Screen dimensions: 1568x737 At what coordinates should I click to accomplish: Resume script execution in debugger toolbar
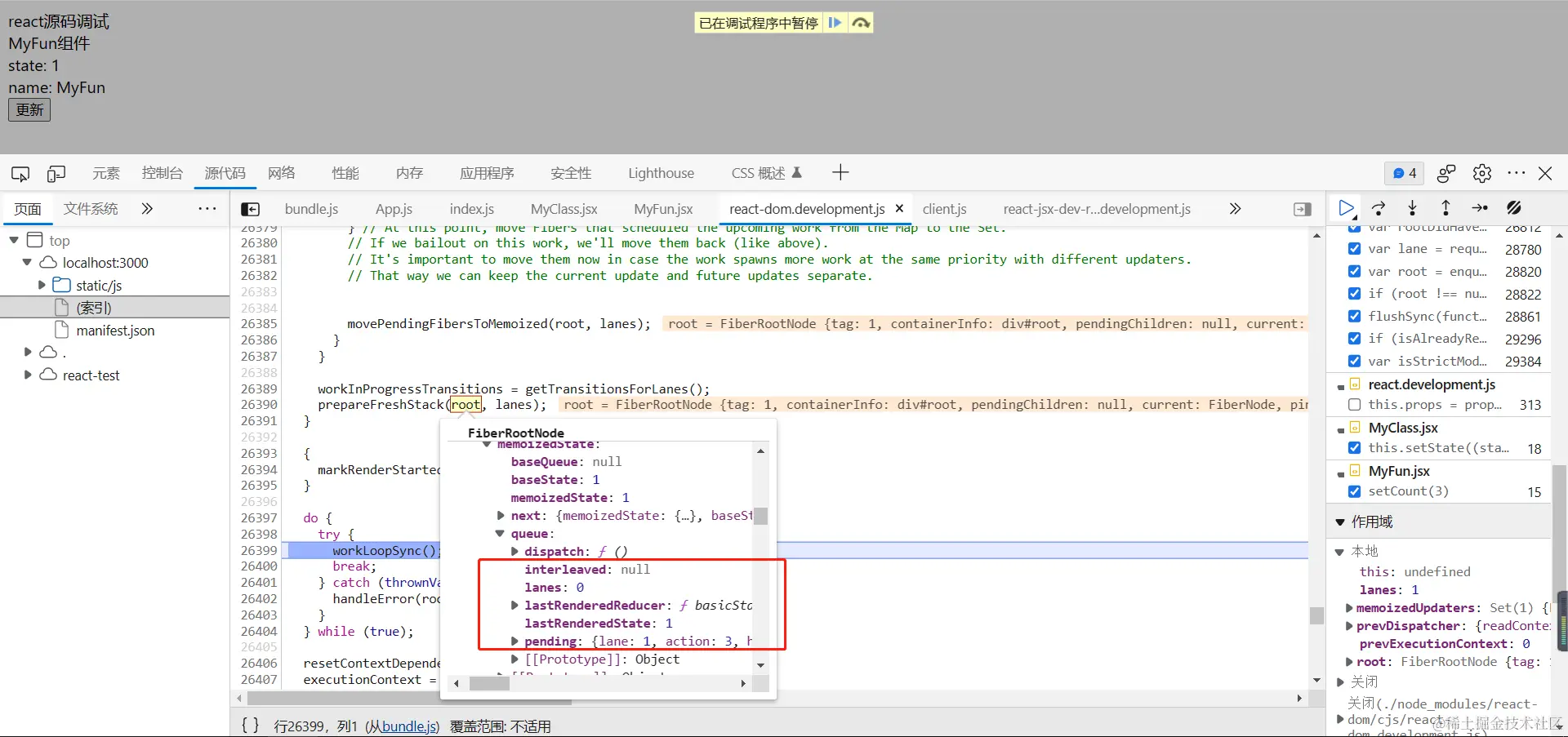point(1346,208)
